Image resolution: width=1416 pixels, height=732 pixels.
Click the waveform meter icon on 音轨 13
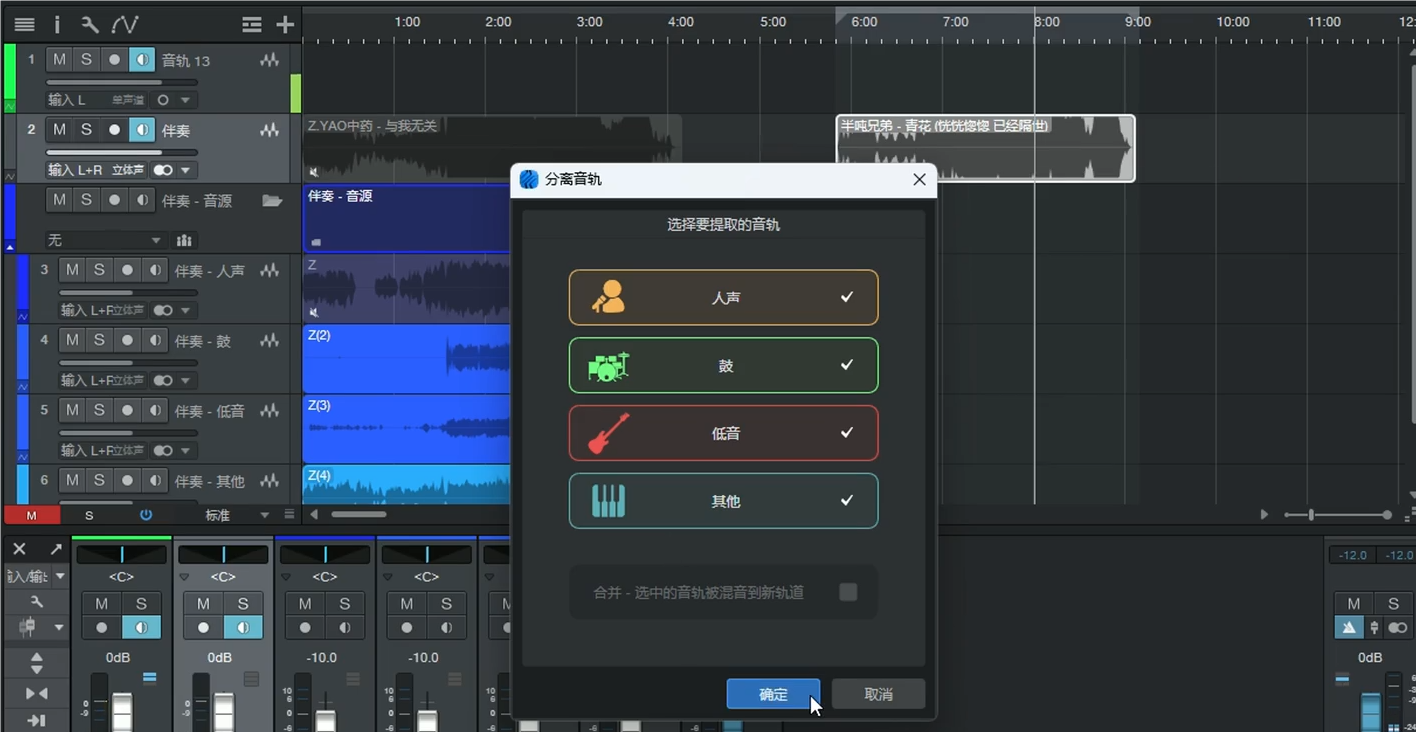pyautogui.click(x=269, y=60)
